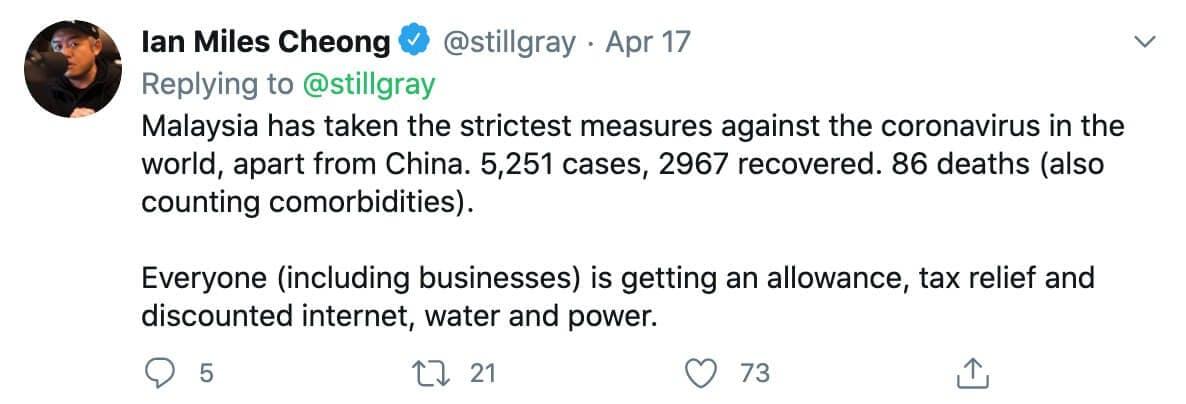Click the blue verified badge
Screen dimensions: 1186x404
pyautogui.click(x=413, y=42)
